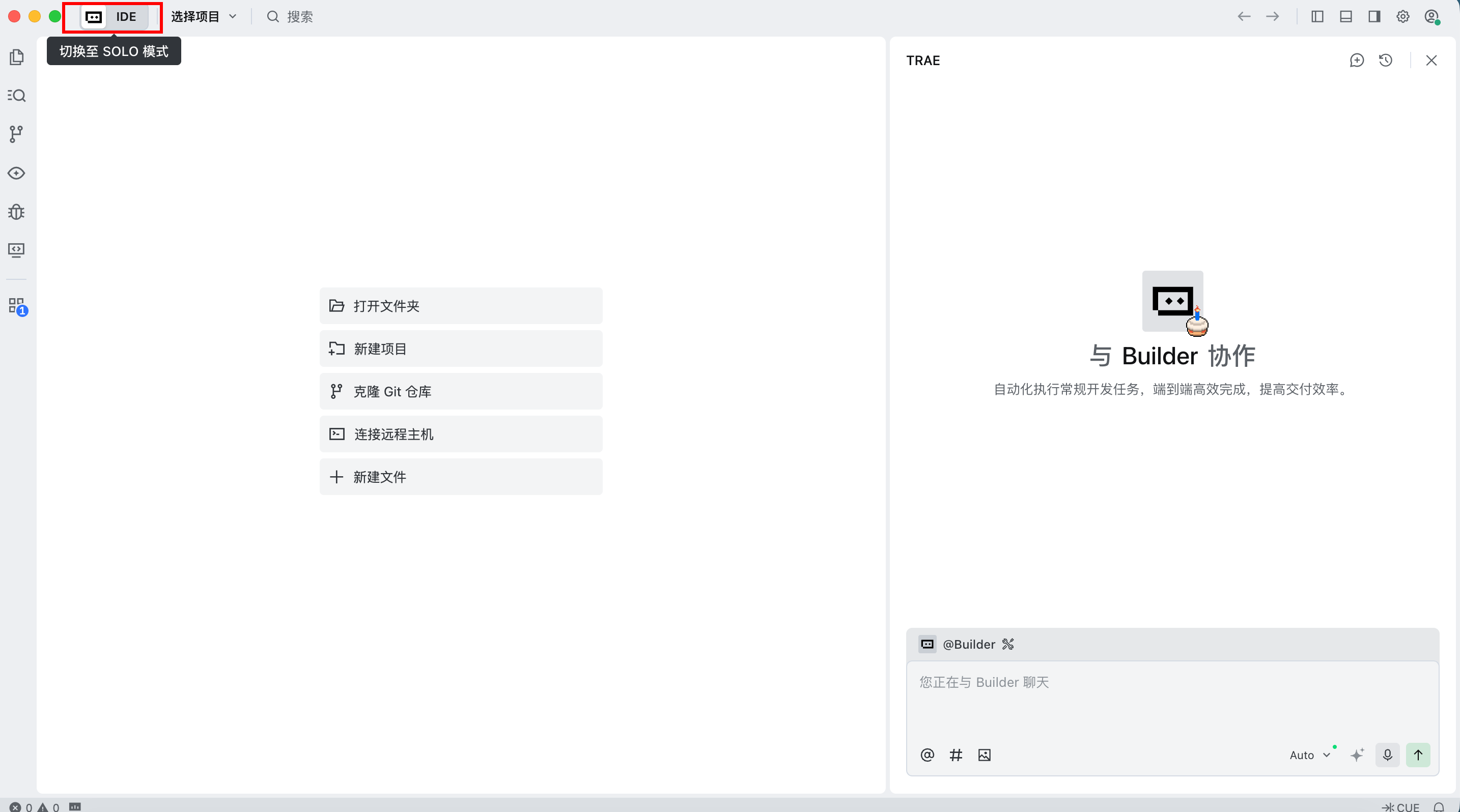Click 克隆 Git 仓库 button

tap(460, 391)
